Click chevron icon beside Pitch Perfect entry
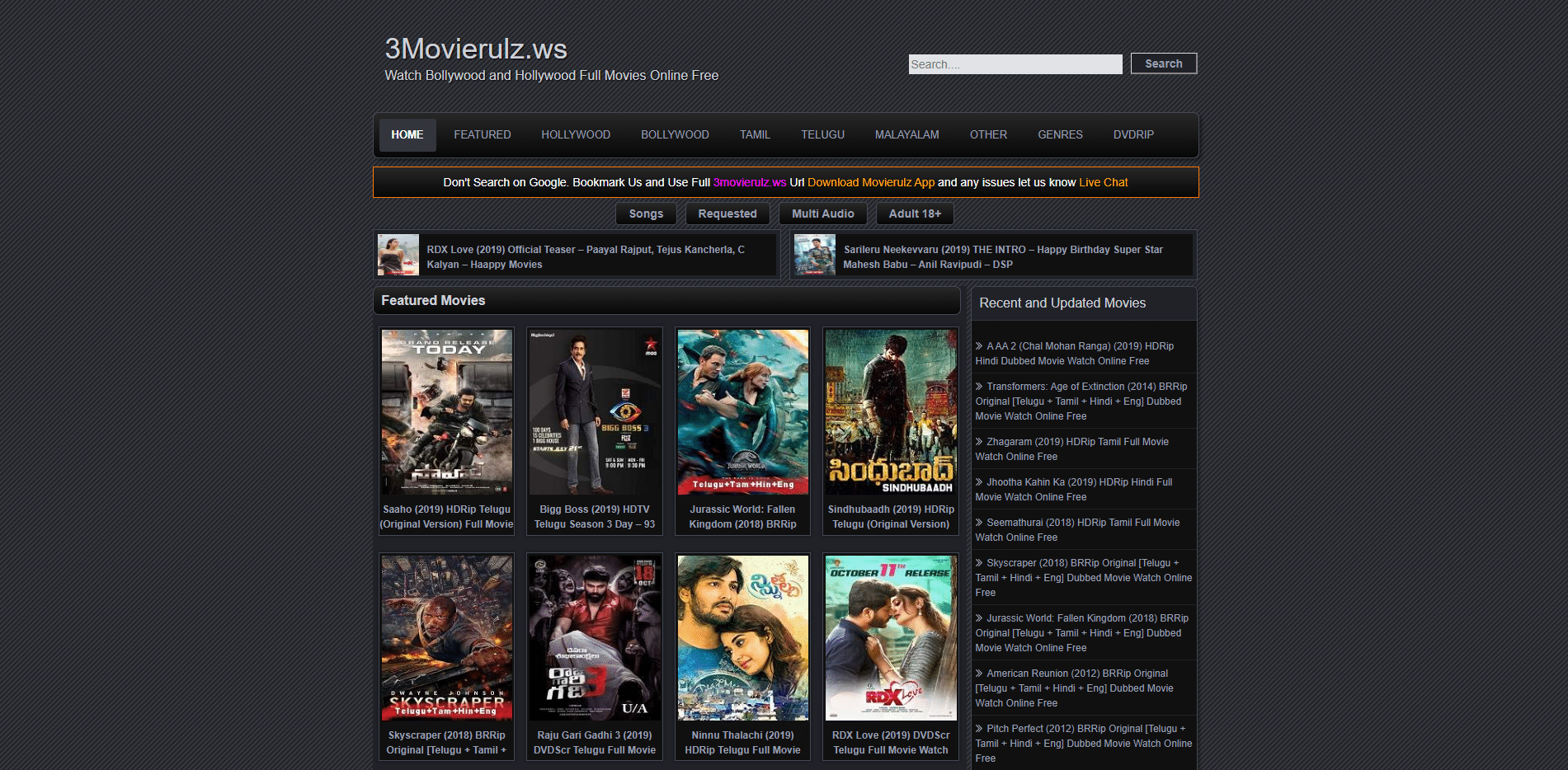The image size is (1568, 770). [979, 729]
